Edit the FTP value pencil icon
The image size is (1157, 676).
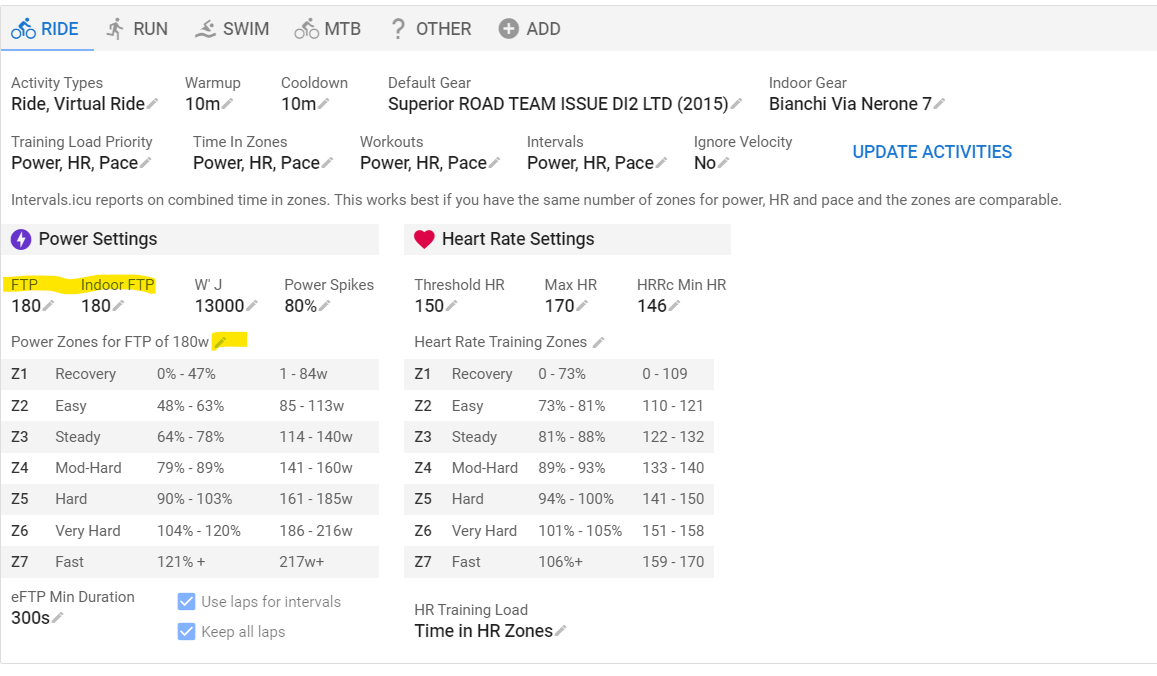[49, 306]
